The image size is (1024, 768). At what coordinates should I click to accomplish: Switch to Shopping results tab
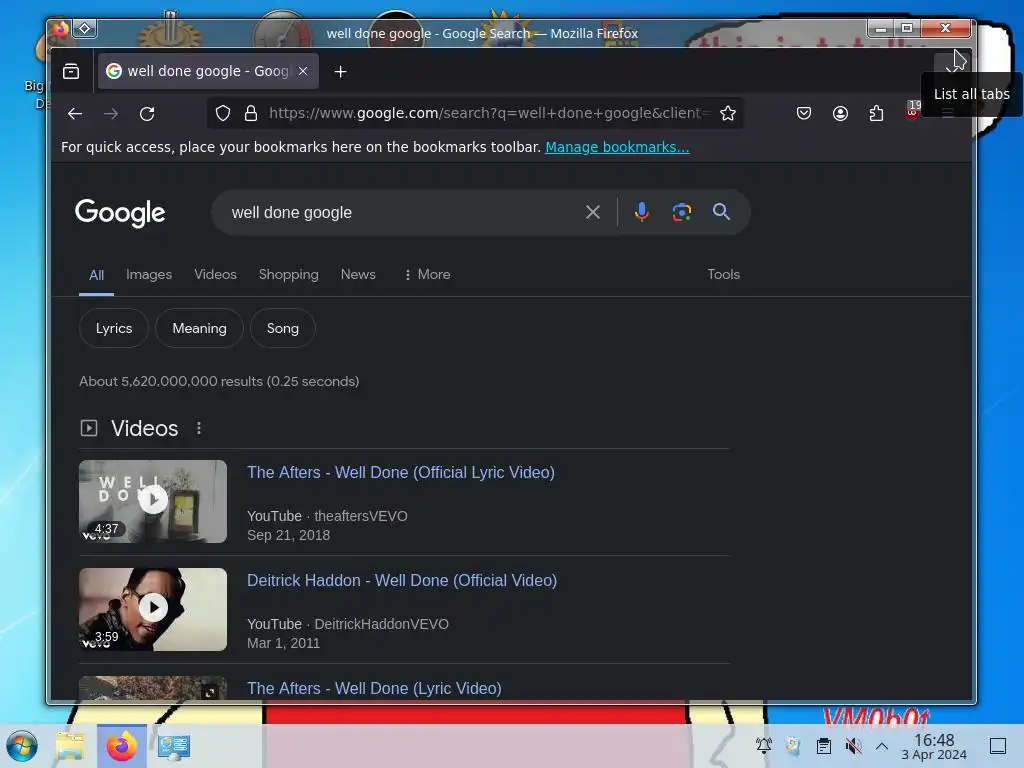coord(289,274)
